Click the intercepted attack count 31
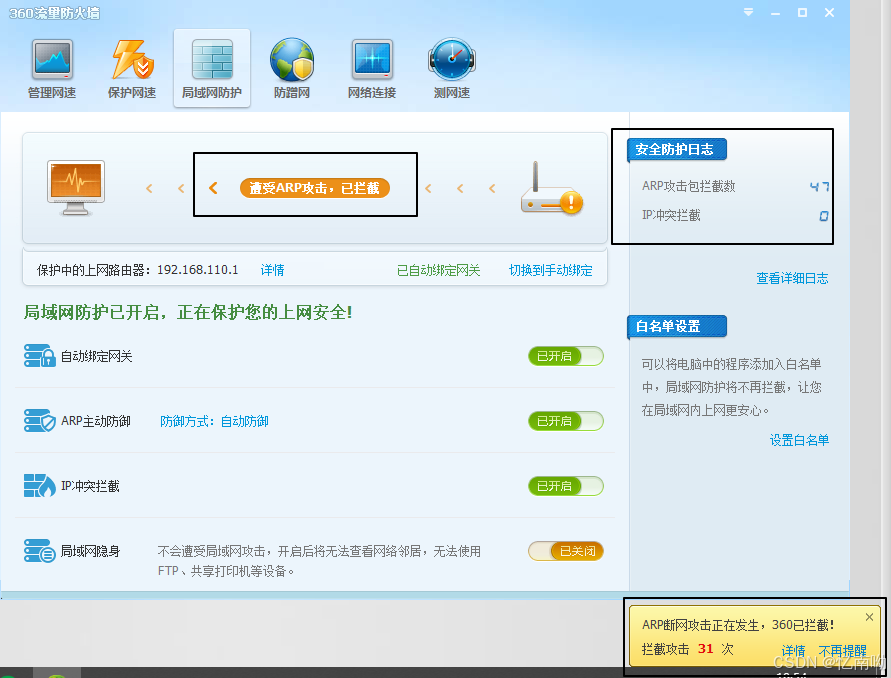 point(705,648)
